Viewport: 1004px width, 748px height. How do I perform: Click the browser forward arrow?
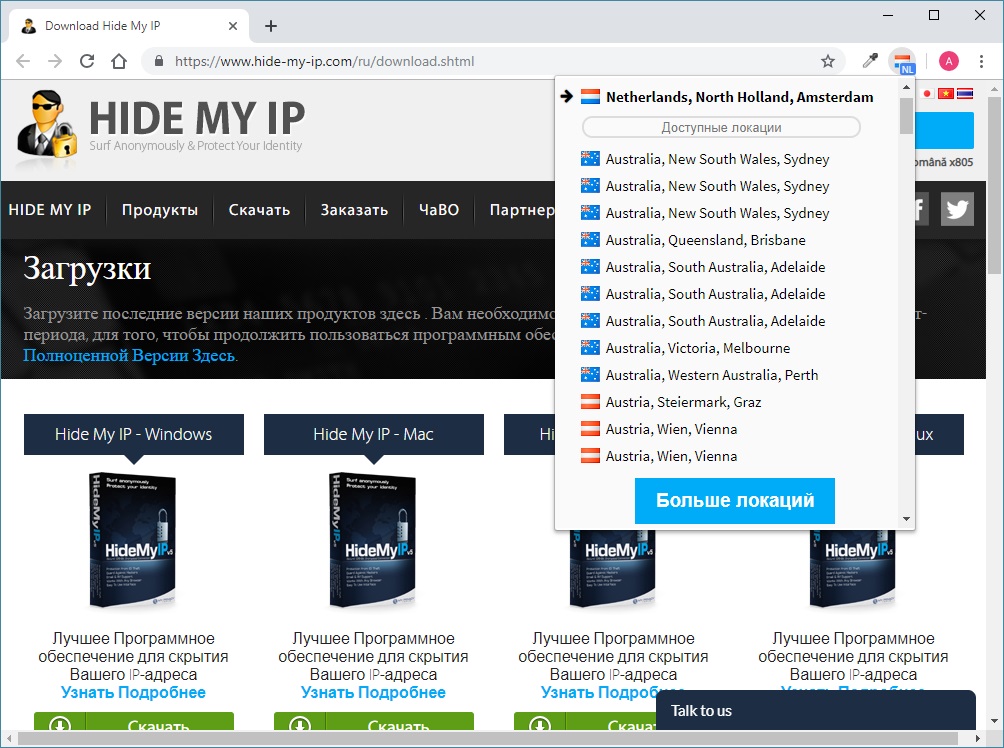coord(55,61)
